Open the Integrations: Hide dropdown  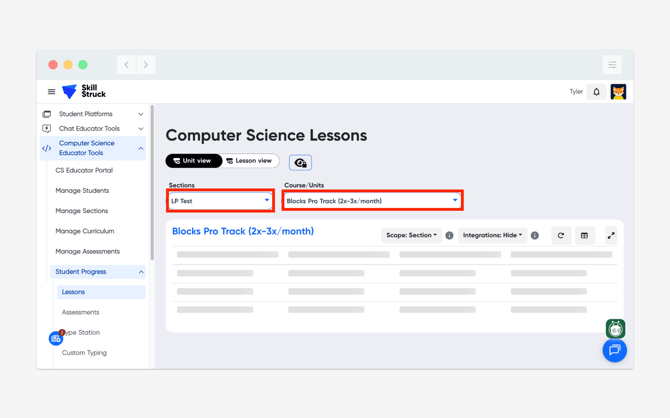point(493,236)
